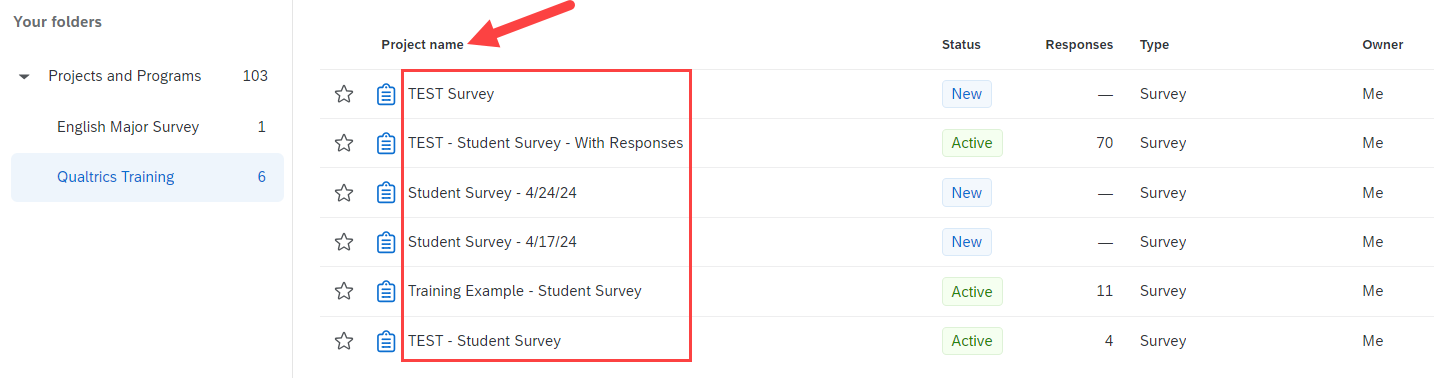Star the Training Example - Student Survey project
This screenshot has height=378, width=1434.
pos(344,291)
